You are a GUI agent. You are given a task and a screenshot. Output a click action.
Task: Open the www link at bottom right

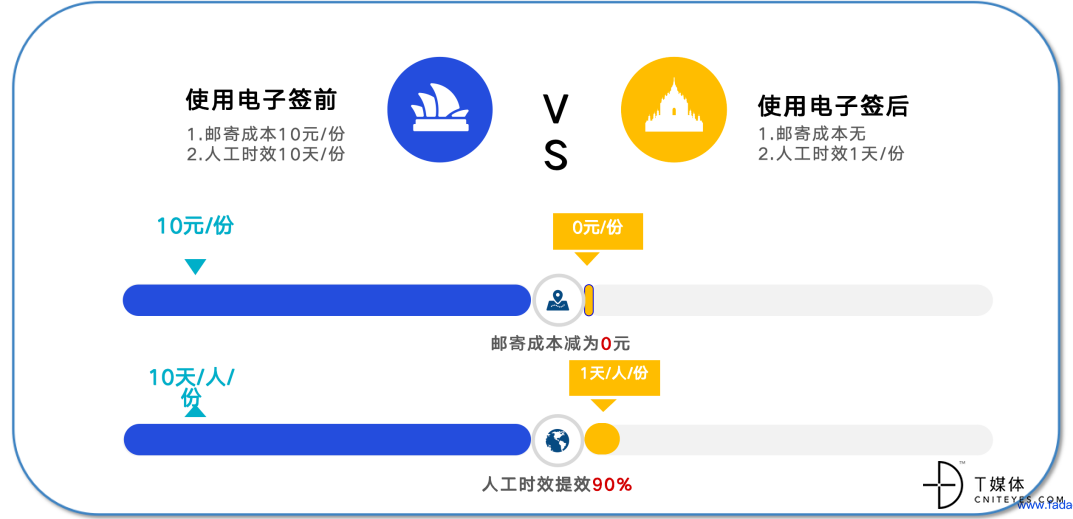click(x=1044, y=505)
